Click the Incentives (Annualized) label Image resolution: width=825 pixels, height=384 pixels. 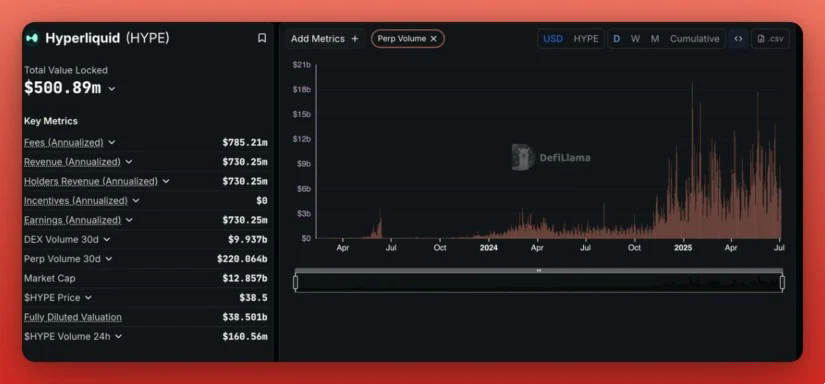(x=76, y=201)
